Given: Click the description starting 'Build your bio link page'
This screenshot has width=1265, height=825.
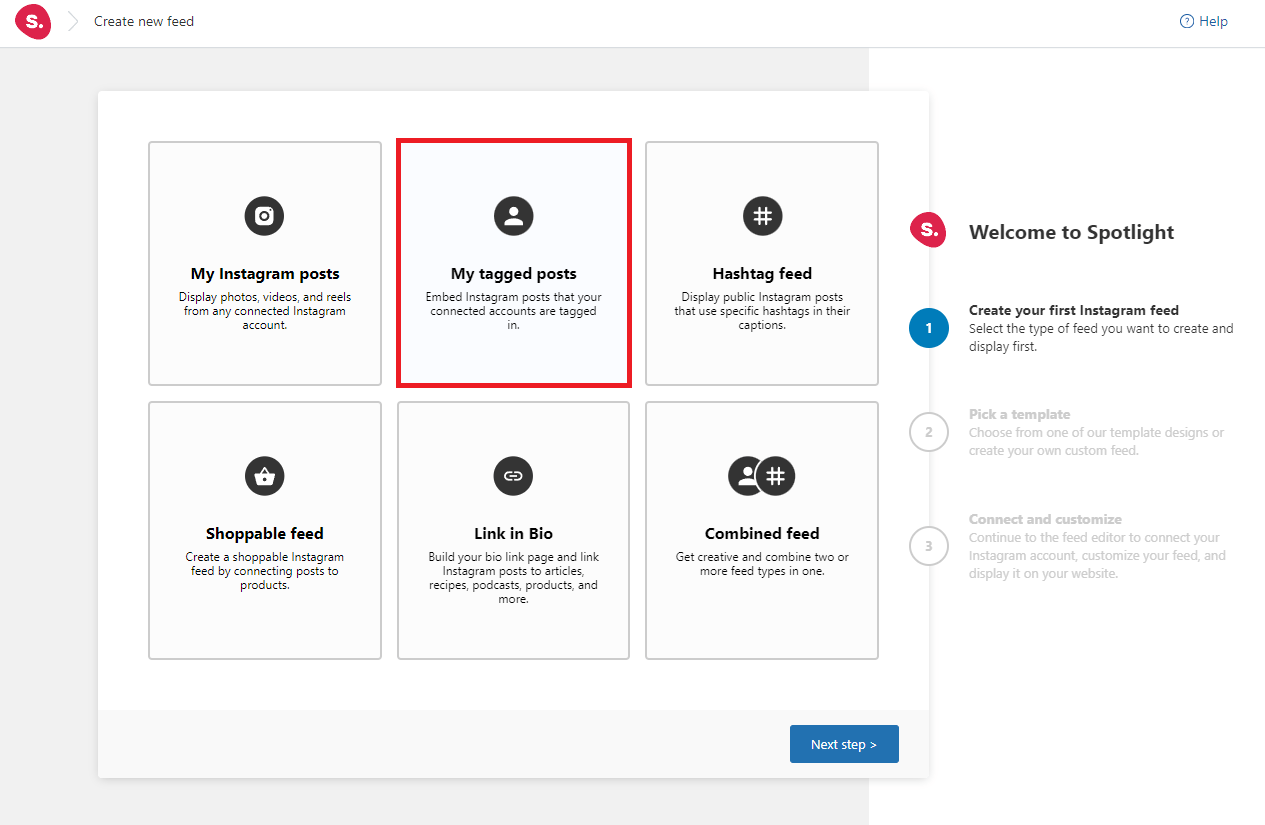Looking at the screenshot, I should [x=514, y=578].
